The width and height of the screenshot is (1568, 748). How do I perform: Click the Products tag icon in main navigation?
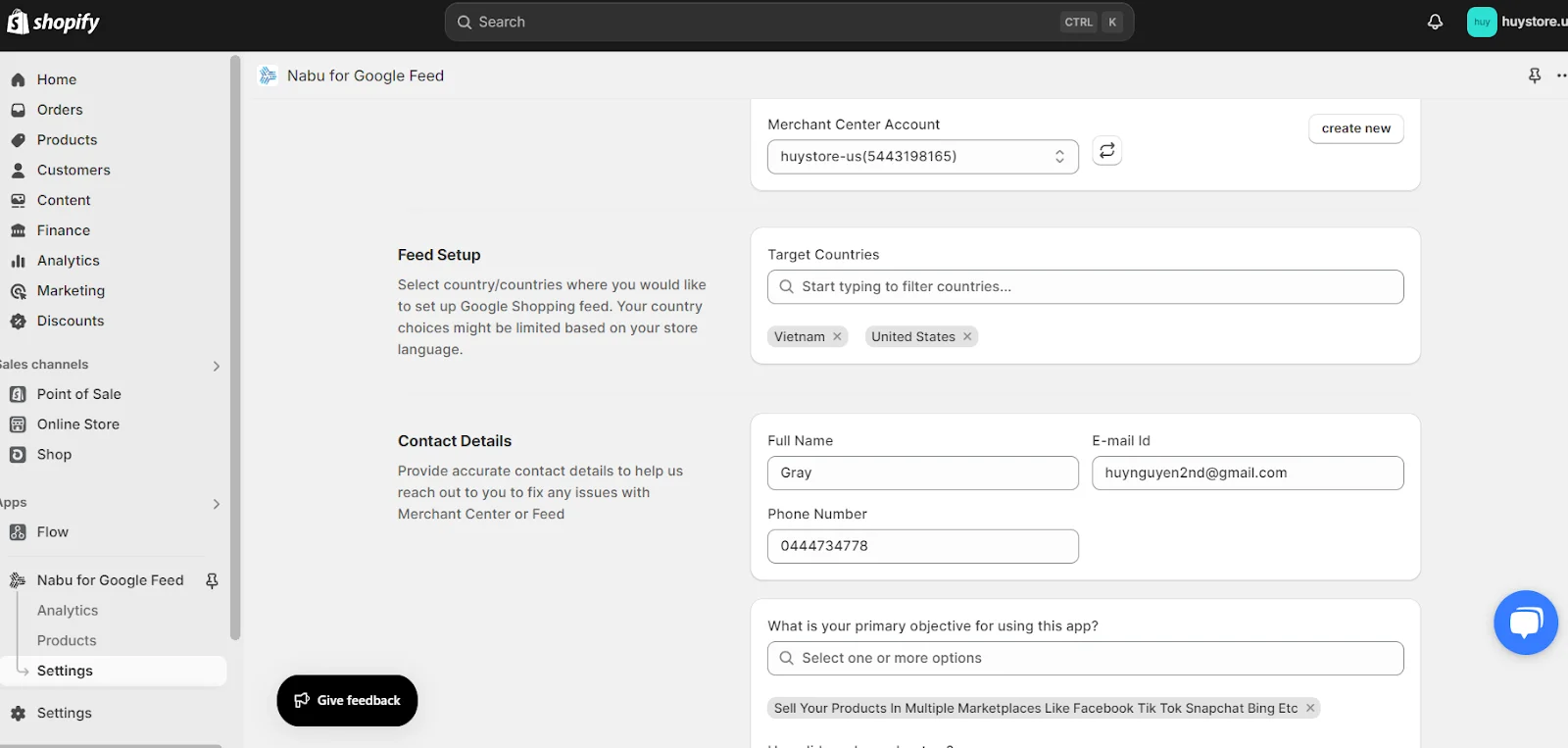tap(18, 140)
